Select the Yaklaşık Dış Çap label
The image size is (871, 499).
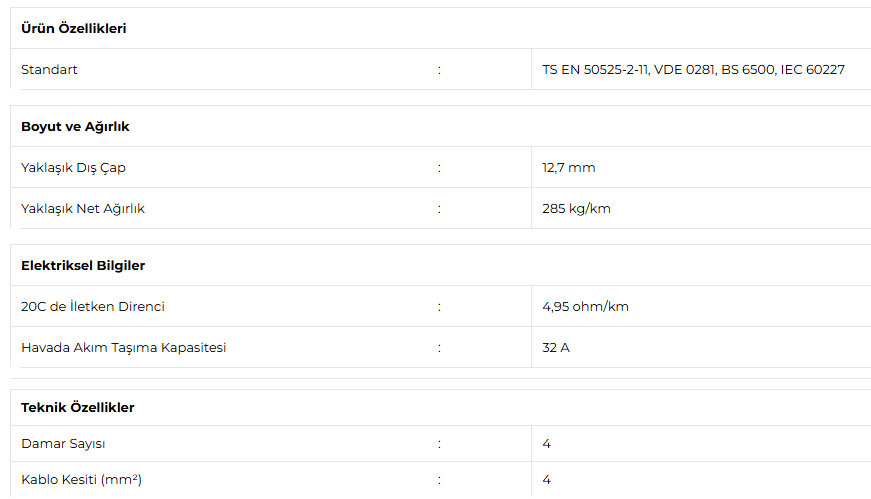[73, 168]
